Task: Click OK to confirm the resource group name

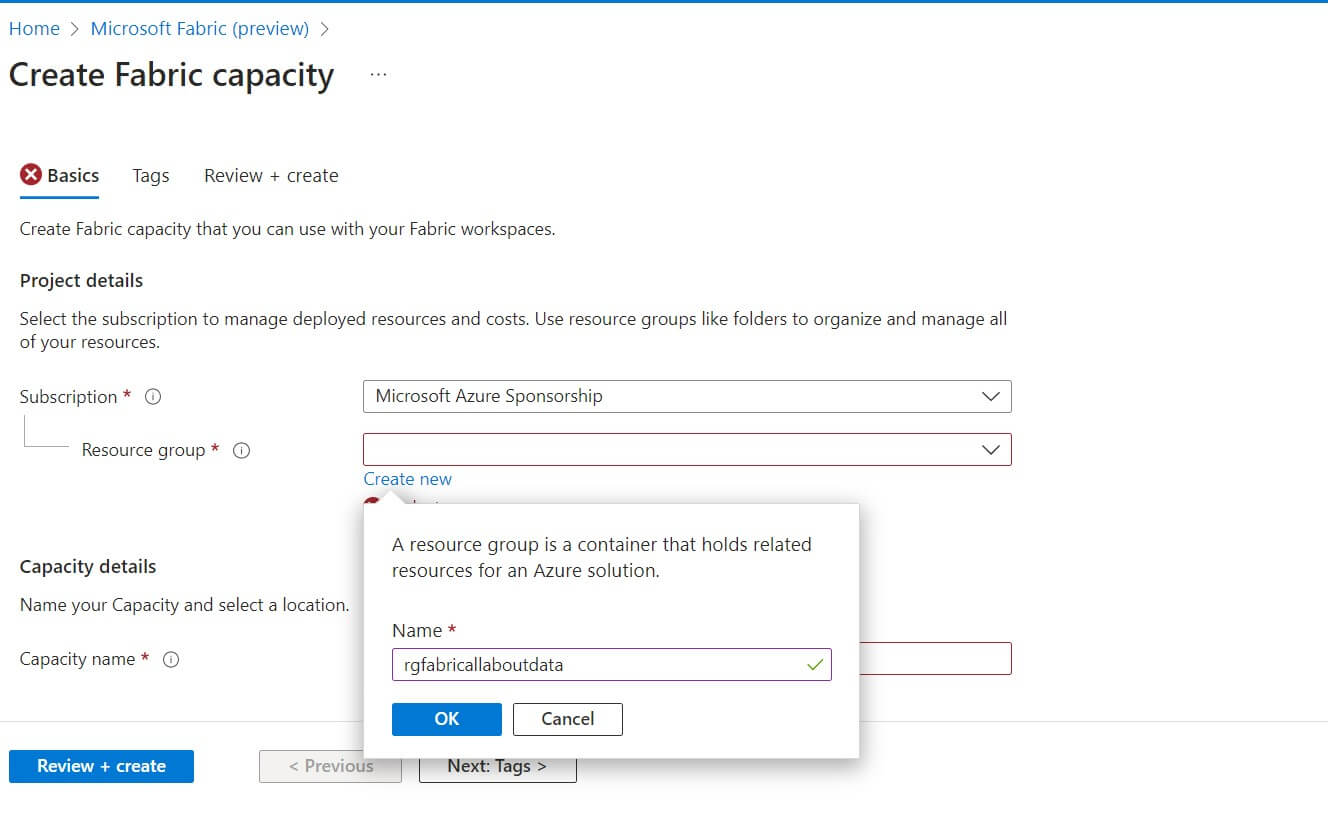Action: 446,719
